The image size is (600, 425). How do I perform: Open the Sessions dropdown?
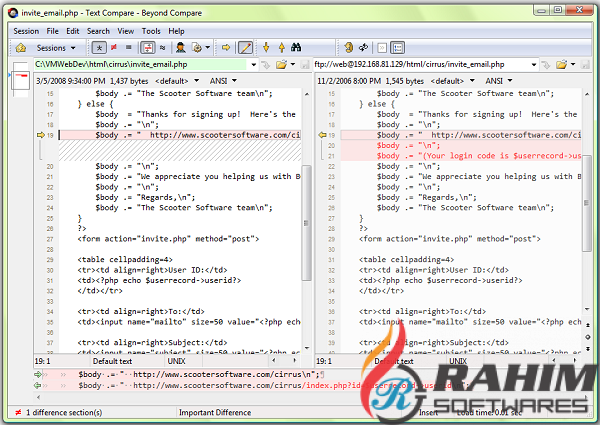point(56,48)
